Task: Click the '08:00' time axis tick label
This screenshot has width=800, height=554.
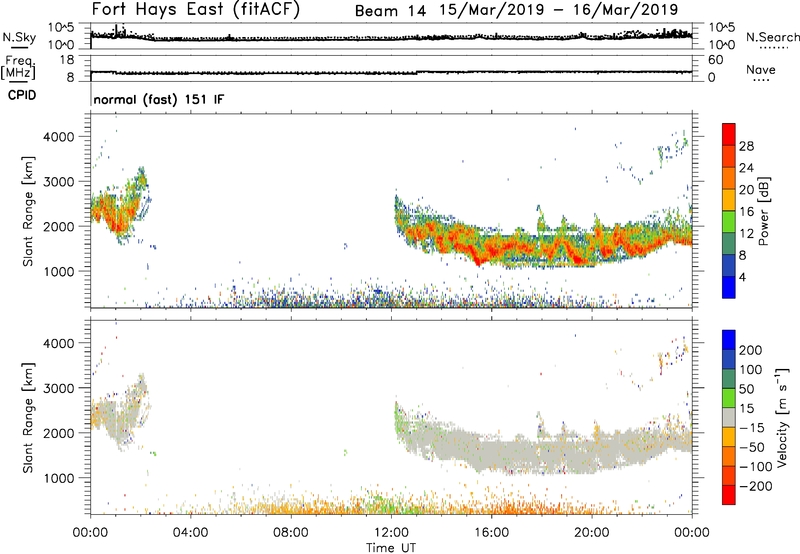Action: click(x=291, y=533)
